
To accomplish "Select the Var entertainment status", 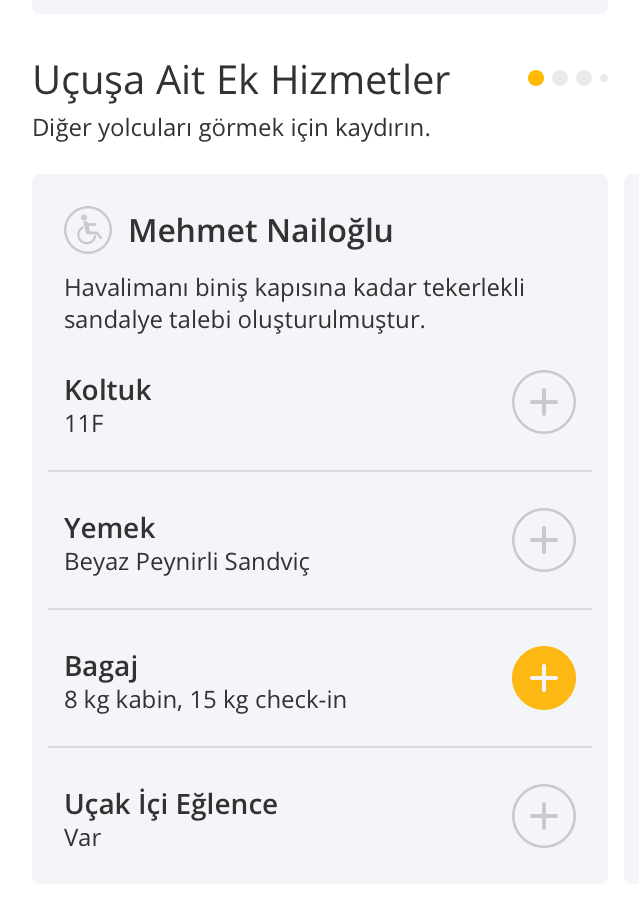I will click(82, 838).
